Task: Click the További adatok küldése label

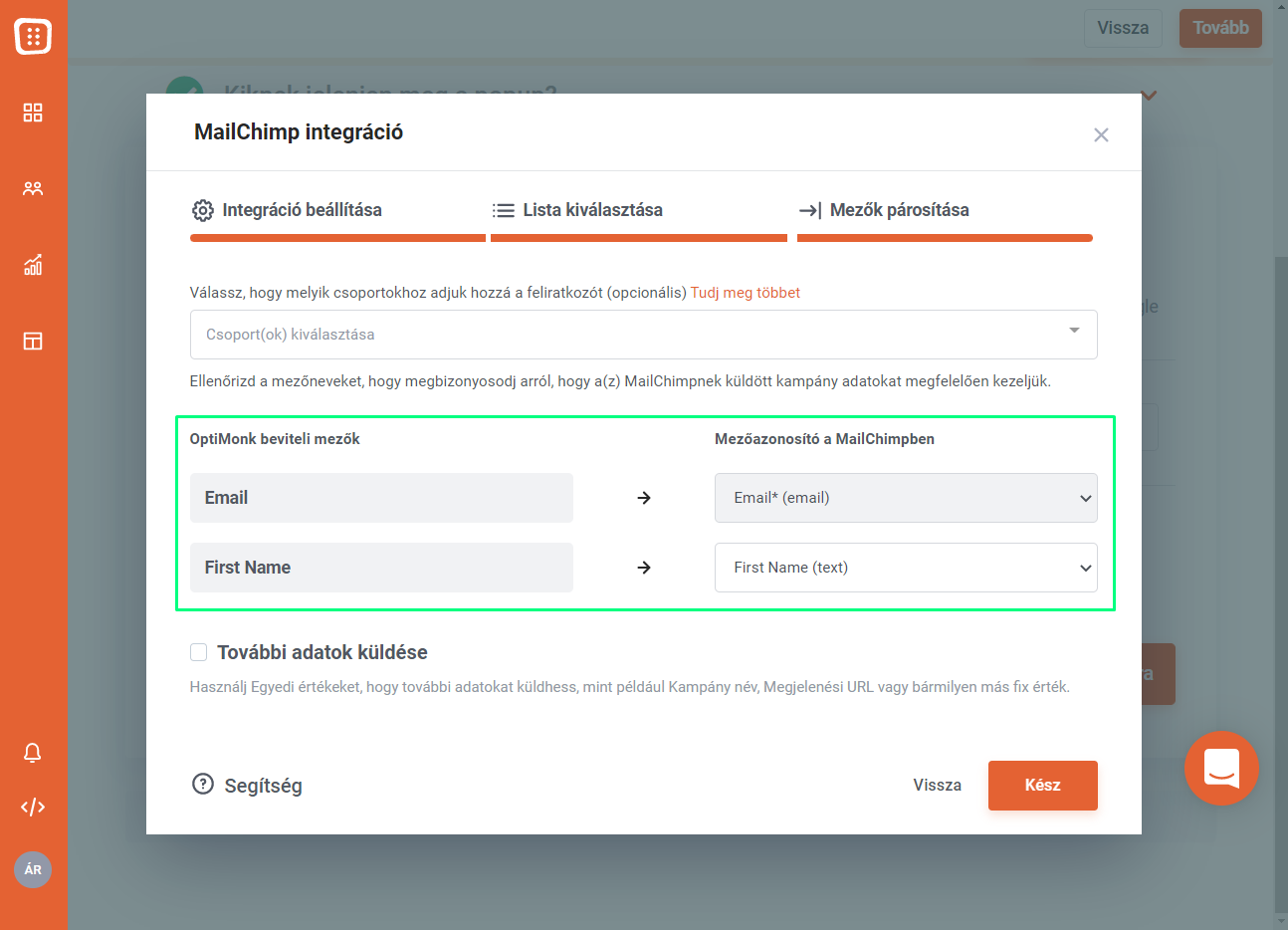Action: pyautogui.click(x=322, y=652)
